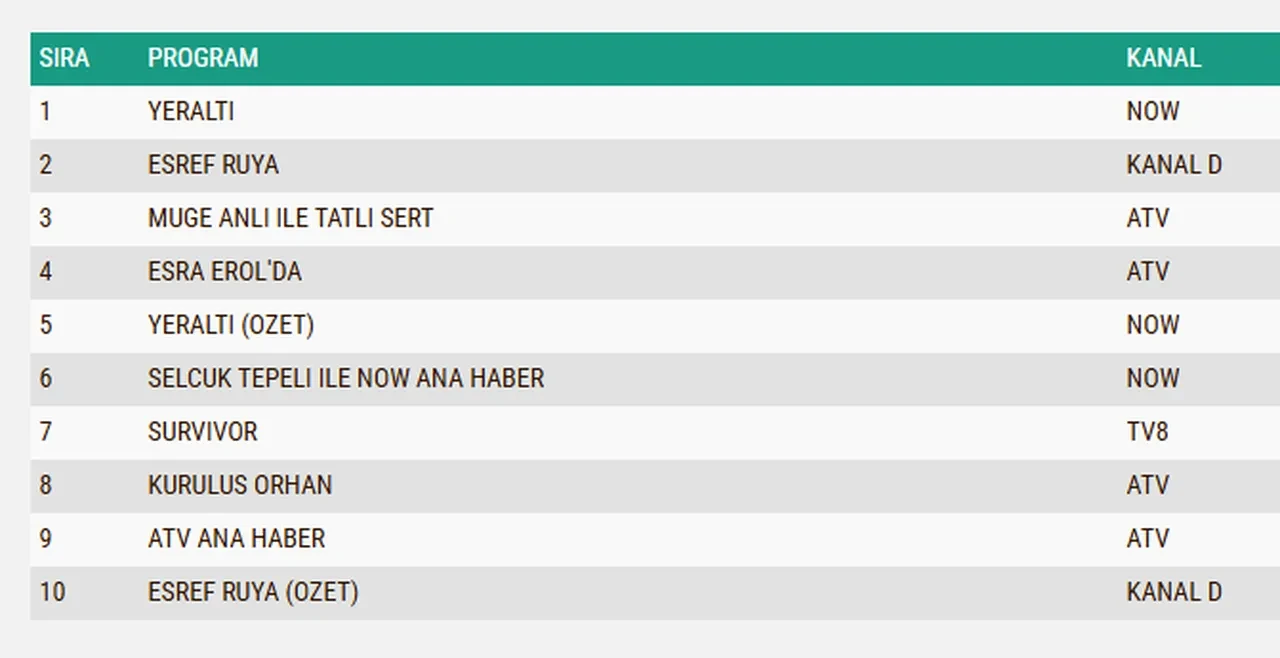Click the ATV ANA HABER program name
Image resolution: width=1280 pixels, height=658 pixels.
pyautogui.click(x=236, y=539)
